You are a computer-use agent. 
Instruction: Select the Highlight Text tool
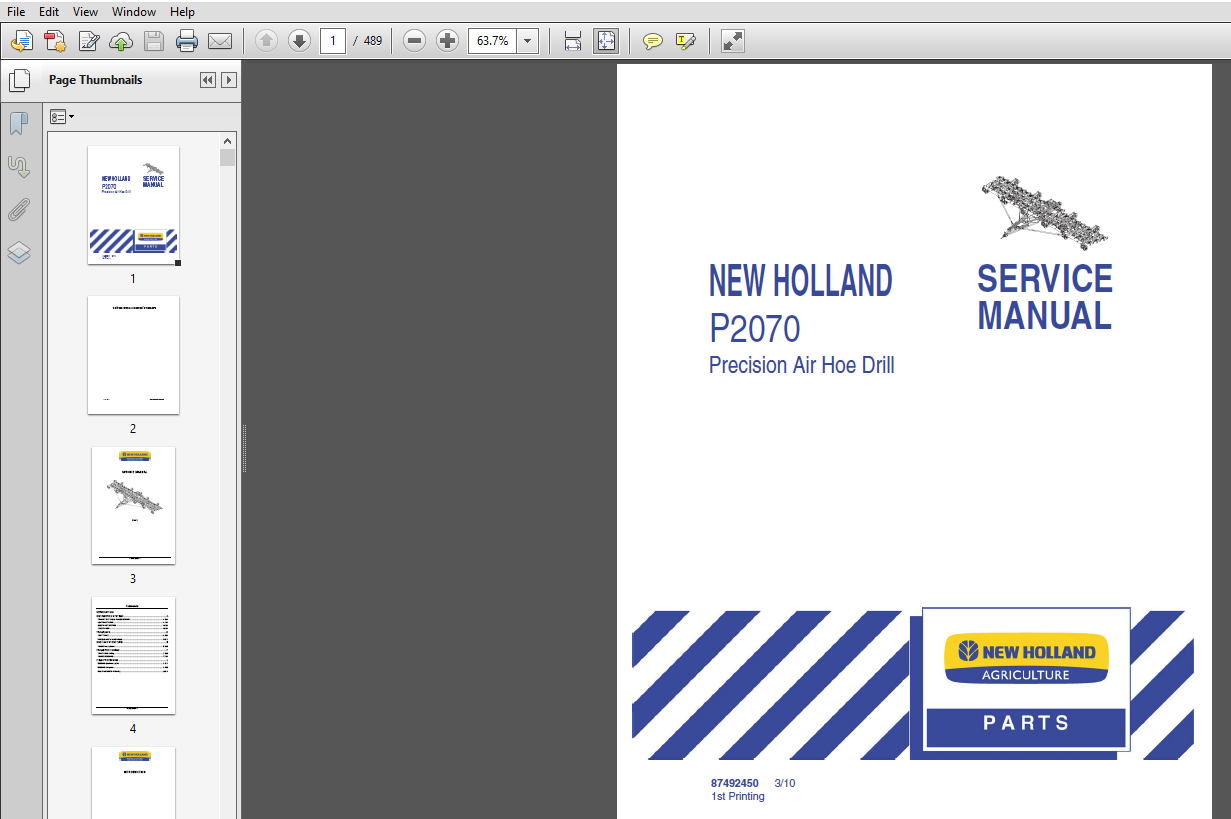[x=685, y=41]
